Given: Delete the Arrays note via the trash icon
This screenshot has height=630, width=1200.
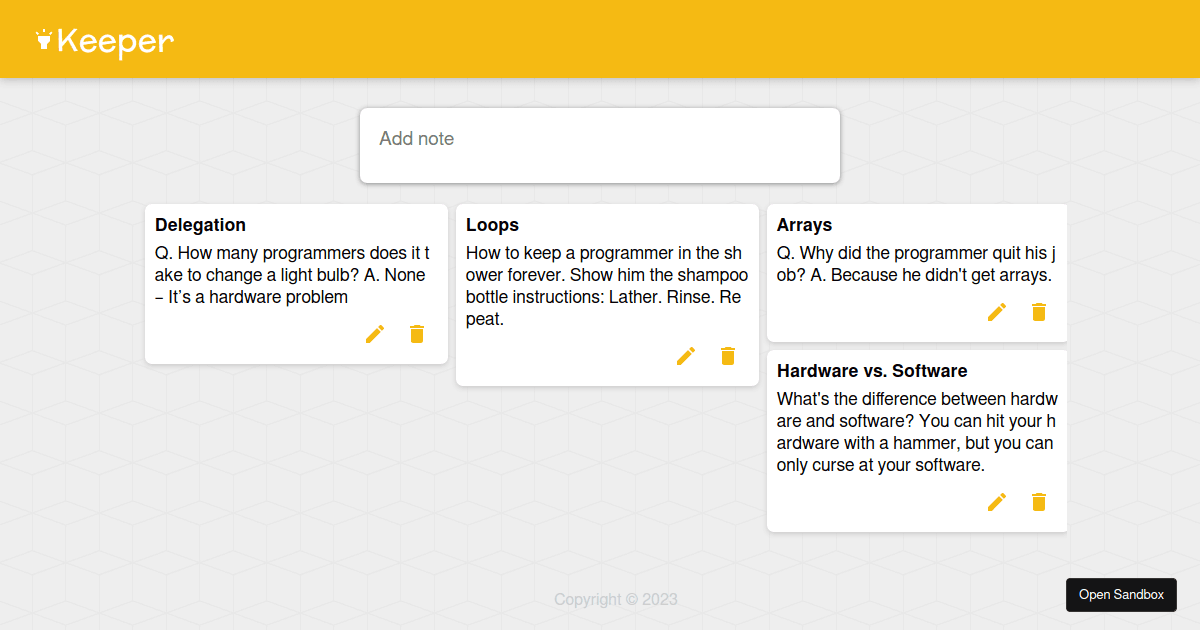Looking at the screenshot, I should click(x=1038, y=312).
